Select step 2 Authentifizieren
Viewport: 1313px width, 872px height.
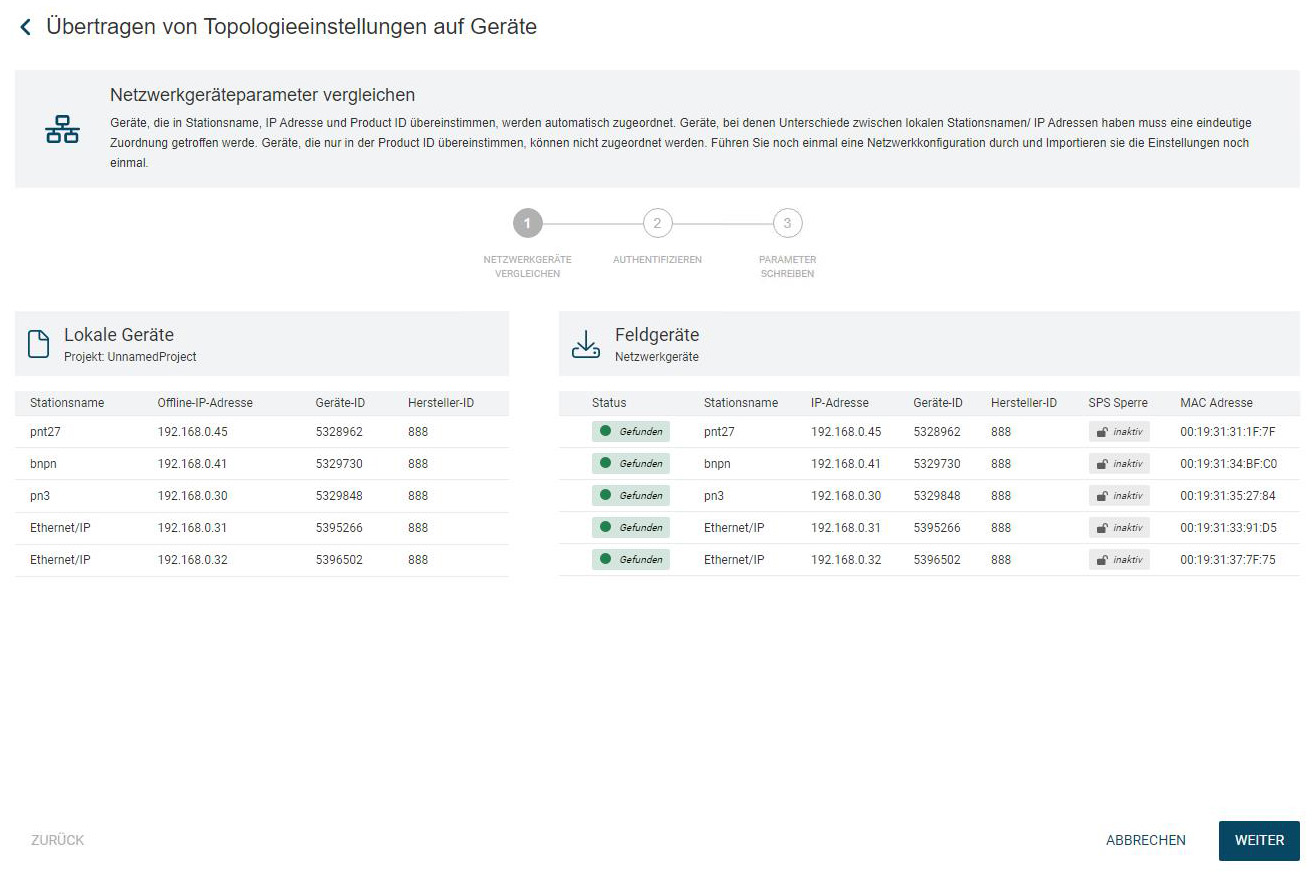[657, 223]
